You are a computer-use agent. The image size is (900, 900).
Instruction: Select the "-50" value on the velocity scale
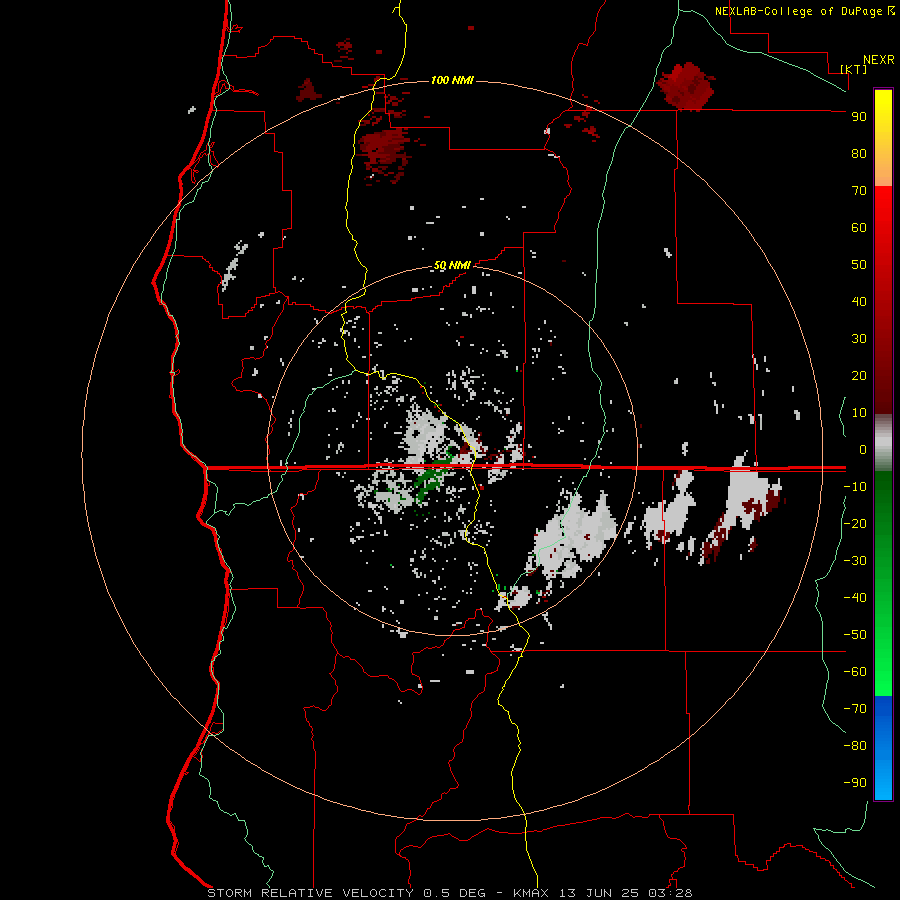pos(855,635)
